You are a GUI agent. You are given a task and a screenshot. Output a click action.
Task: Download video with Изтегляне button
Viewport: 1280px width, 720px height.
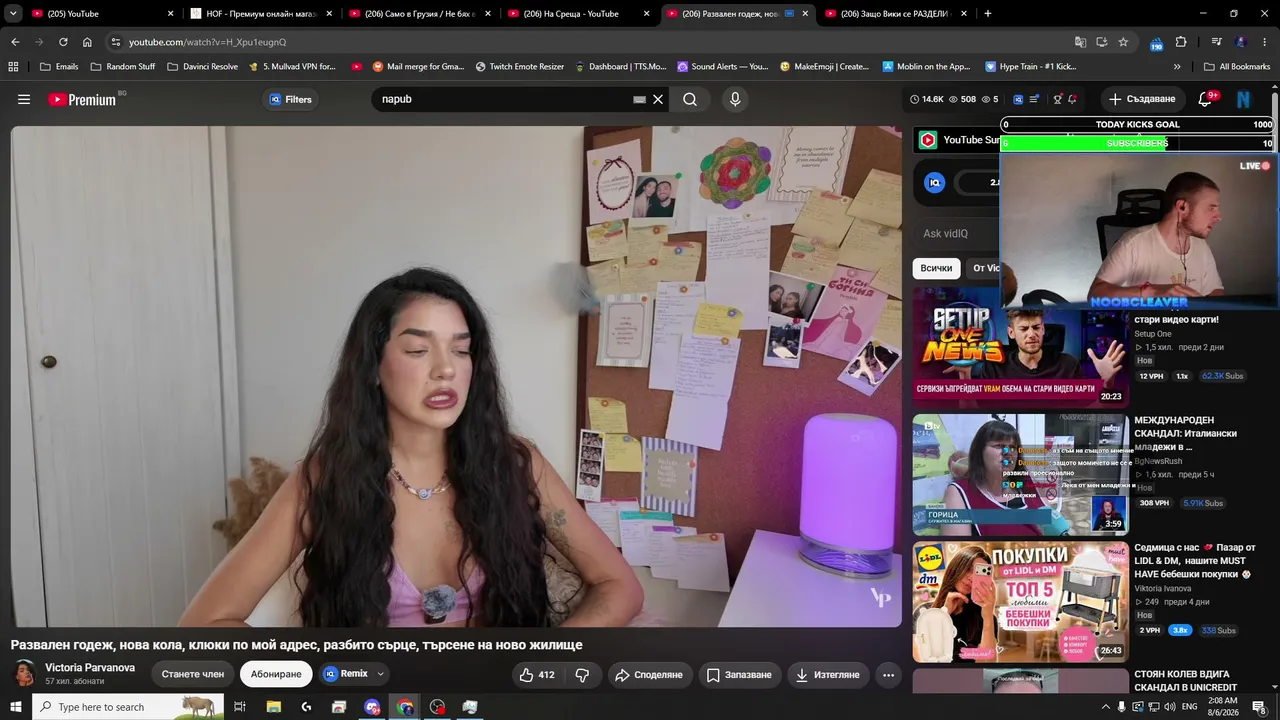[x=827, y=675]
